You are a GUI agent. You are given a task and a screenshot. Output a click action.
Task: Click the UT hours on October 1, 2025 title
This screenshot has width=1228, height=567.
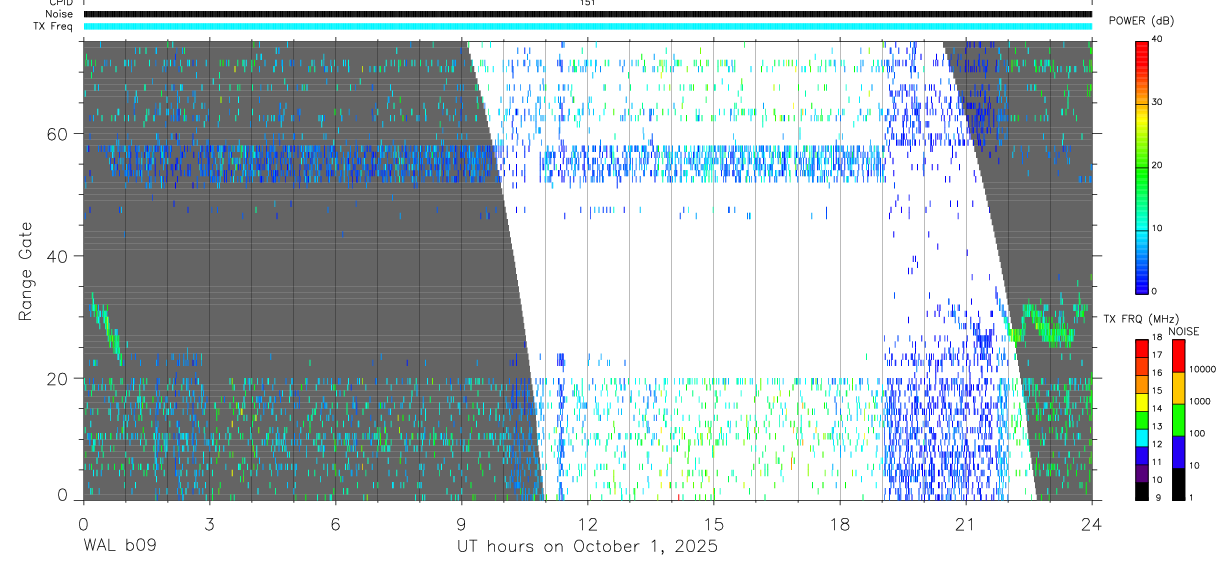(588, 547)
